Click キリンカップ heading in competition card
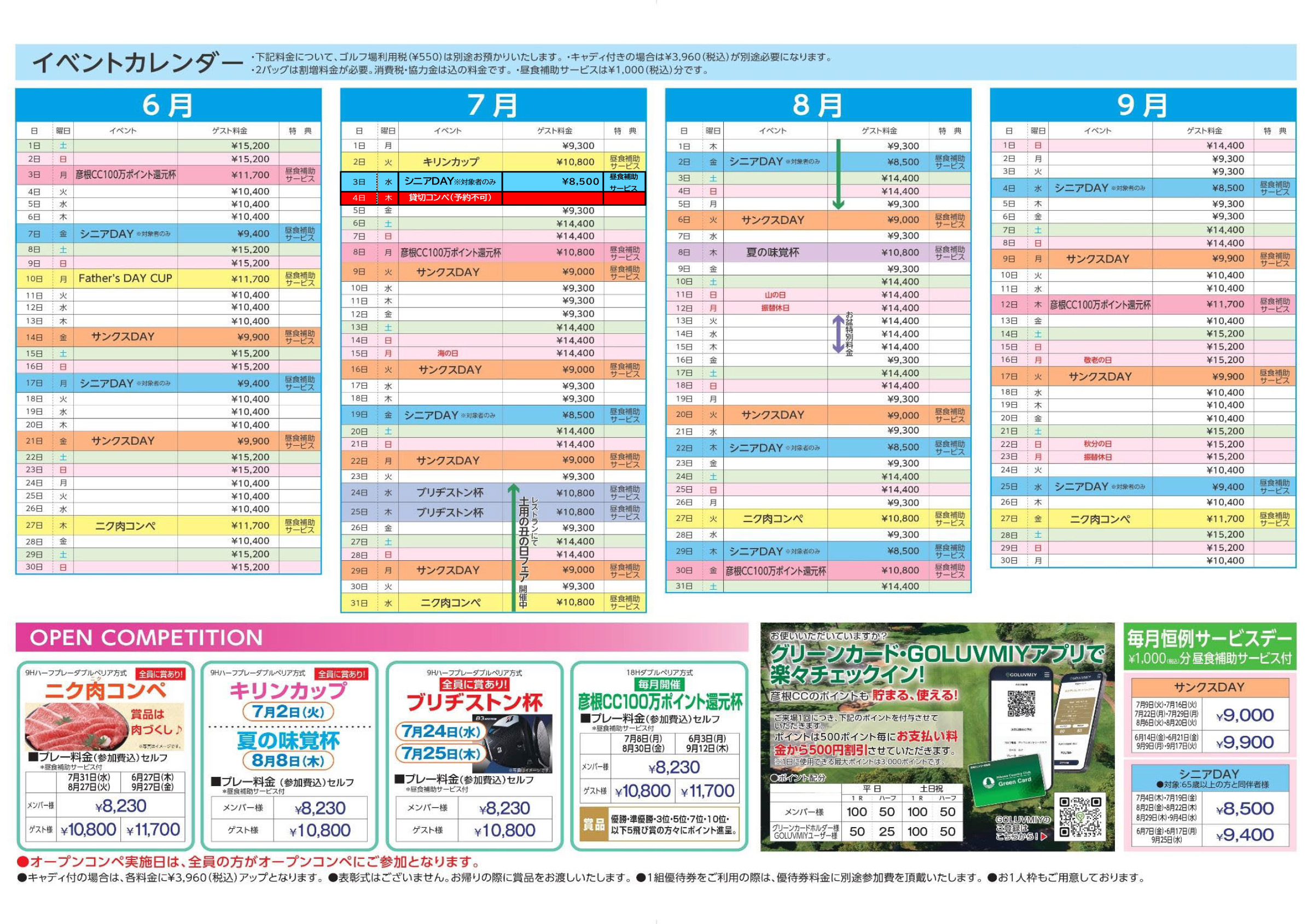The width and height of the screenshot is (1313, 924). pyautogui.click(x=288, y=691)
